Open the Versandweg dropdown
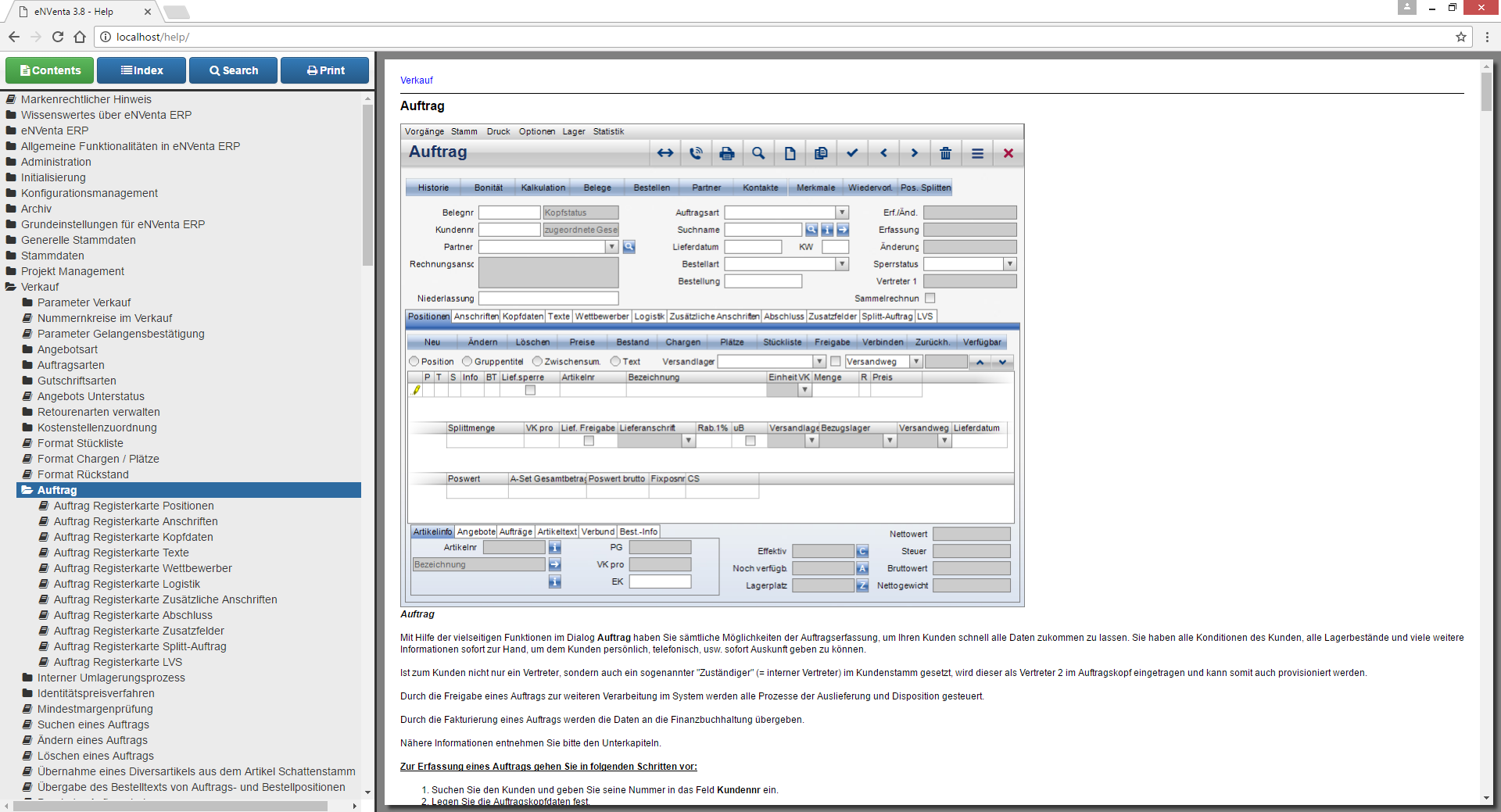1501x812 pixels. pyautogui.click(x=916, y=362)
